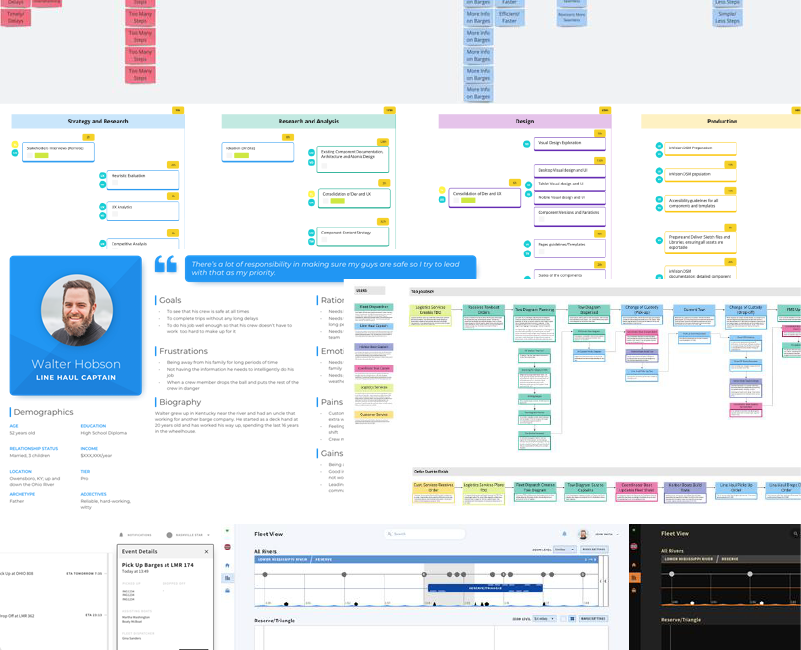Select the Reserve tab in dark Fleet View

[732, 559]
